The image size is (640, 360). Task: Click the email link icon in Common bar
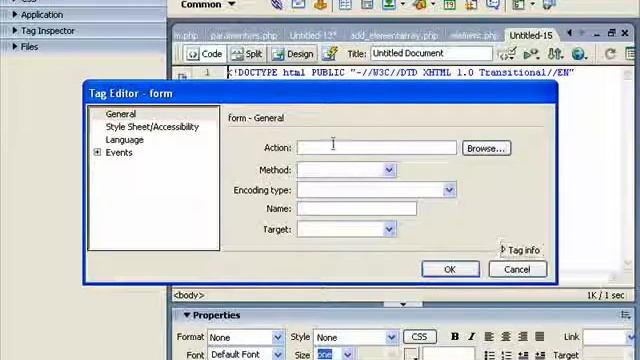298,4
